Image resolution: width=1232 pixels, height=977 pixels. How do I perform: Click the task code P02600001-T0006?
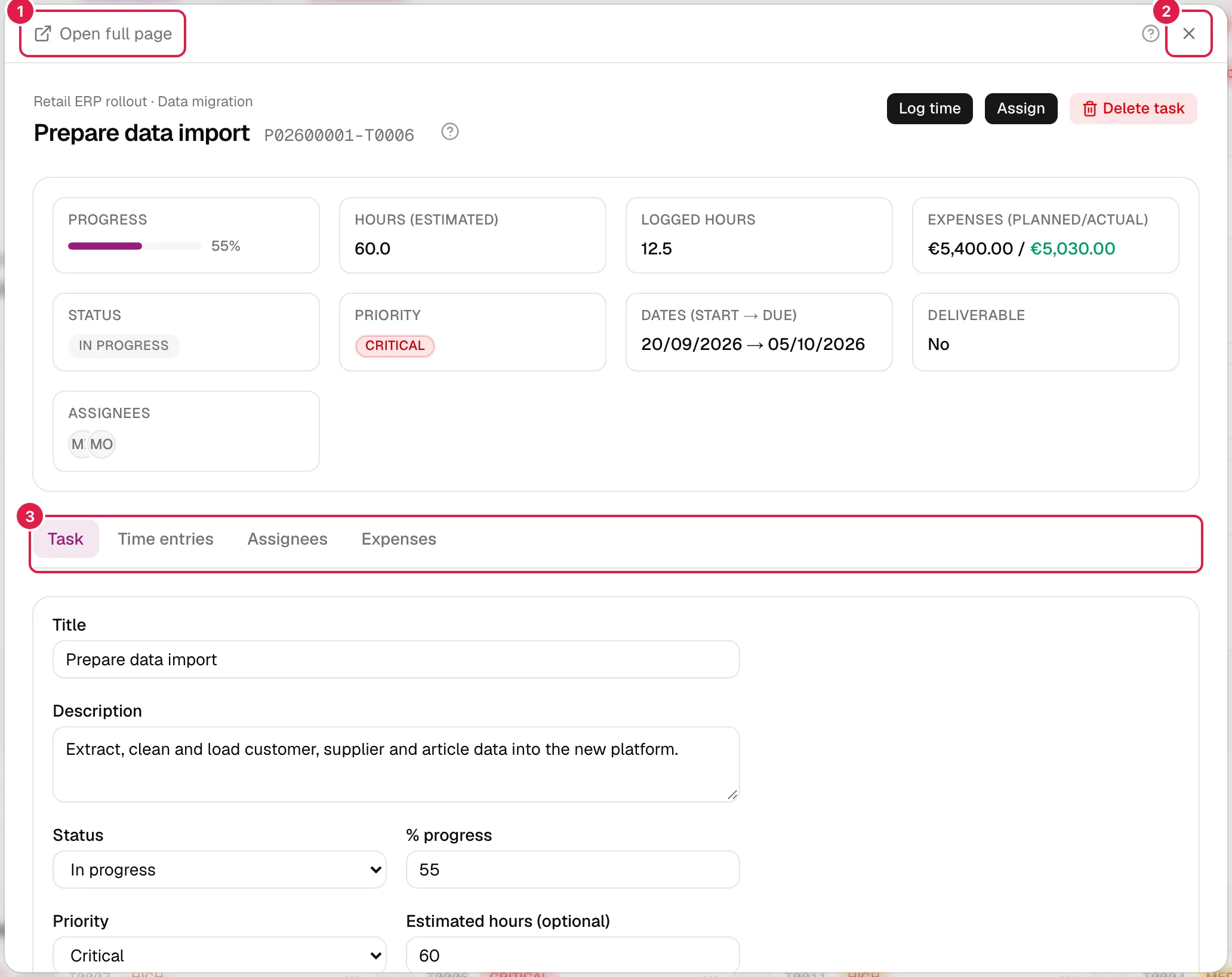(339, 136)
